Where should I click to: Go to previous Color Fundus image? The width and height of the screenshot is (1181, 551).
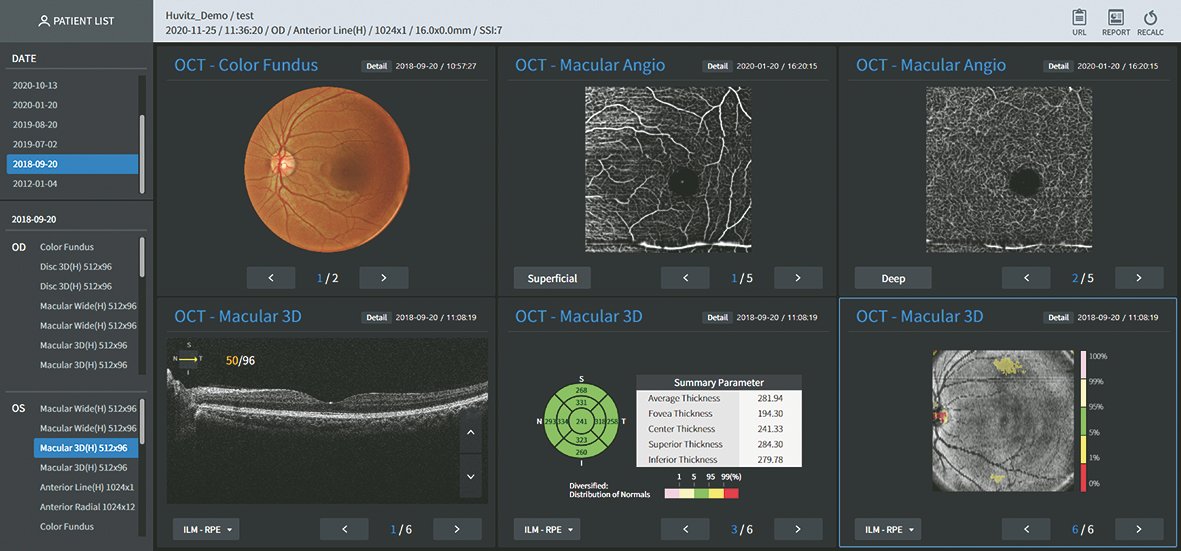pyautogui.click(x=271, y=278)
